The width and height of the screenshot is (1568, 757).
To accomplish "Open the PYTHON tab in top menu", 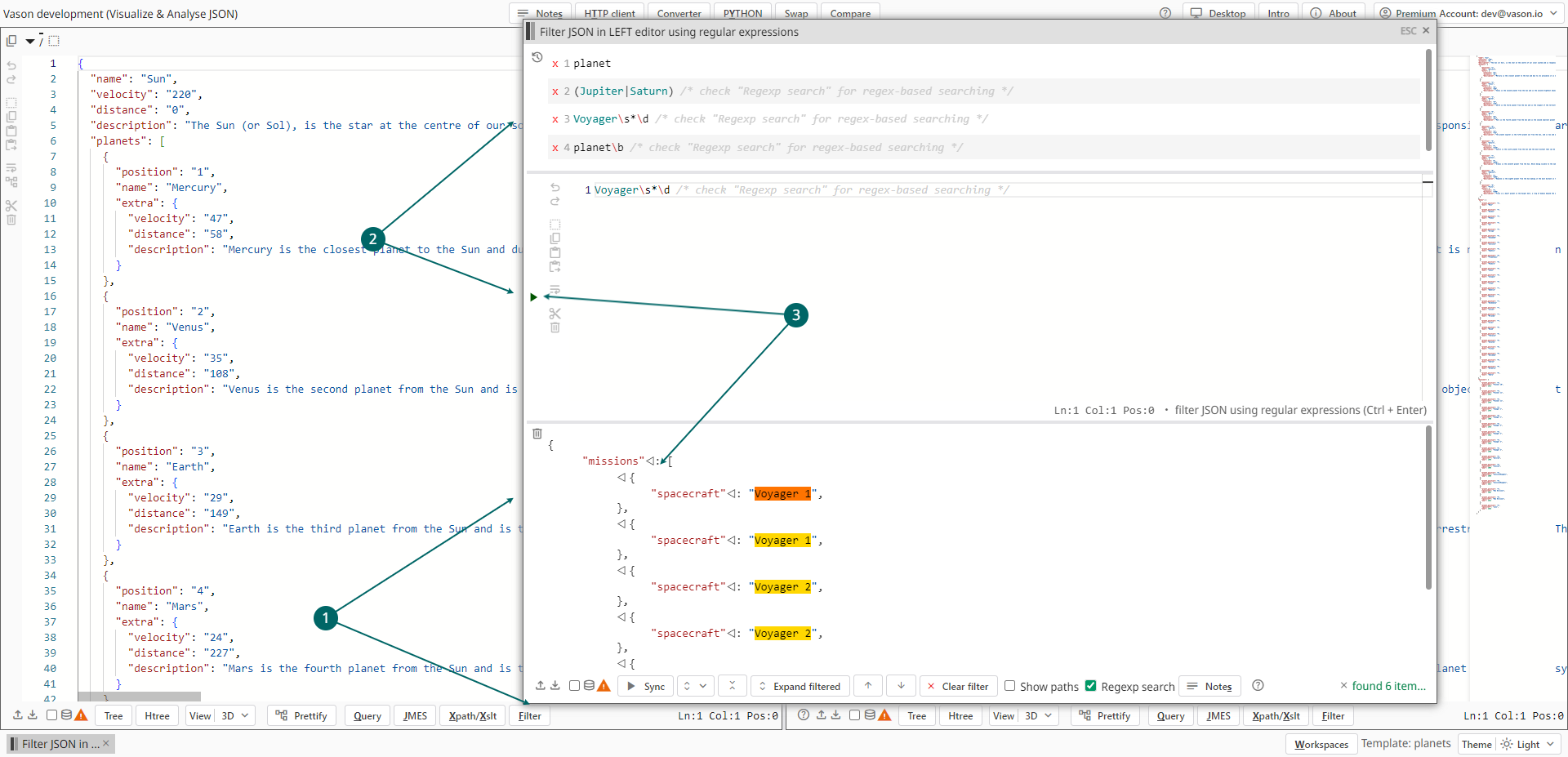I will click(x=742, y=13).
